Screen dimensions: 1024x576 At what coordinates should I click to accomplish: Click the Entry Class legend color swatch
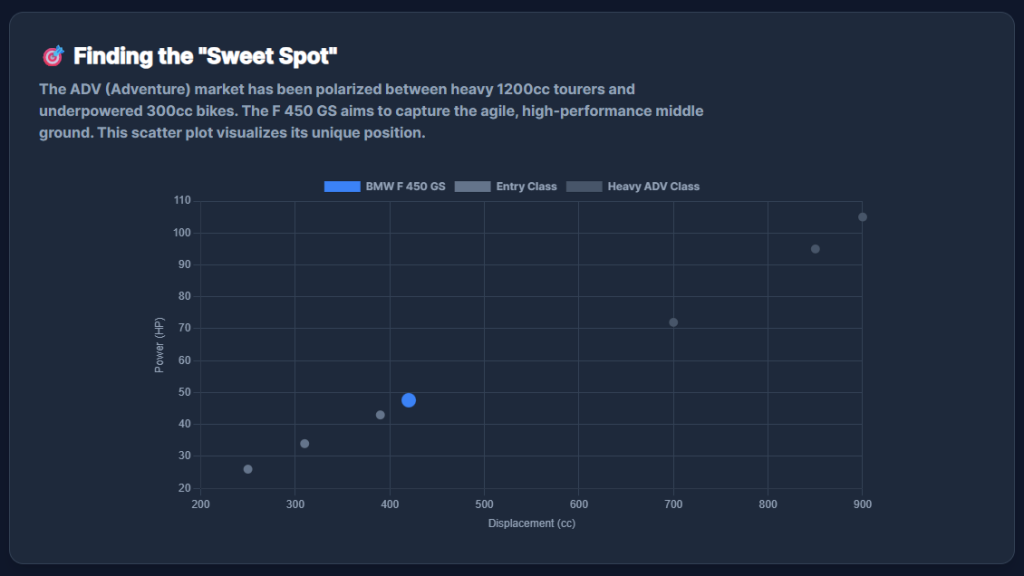[x=473, y=187]
